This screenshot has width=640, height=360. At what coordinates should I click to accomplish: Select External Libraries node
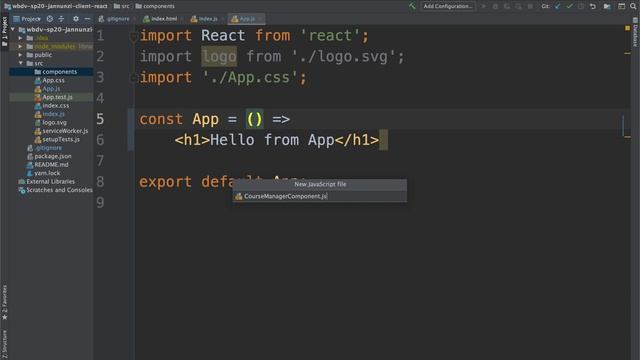[47, 182]
